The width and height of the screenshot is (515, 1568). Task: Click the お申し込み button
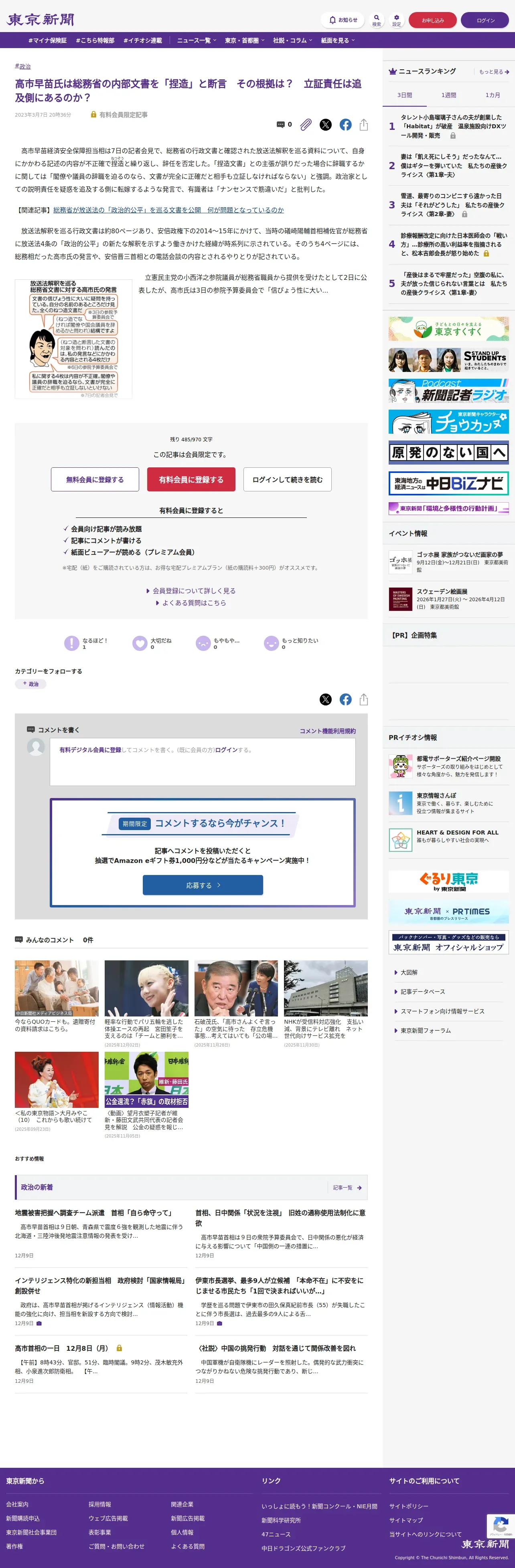[433, 20]
